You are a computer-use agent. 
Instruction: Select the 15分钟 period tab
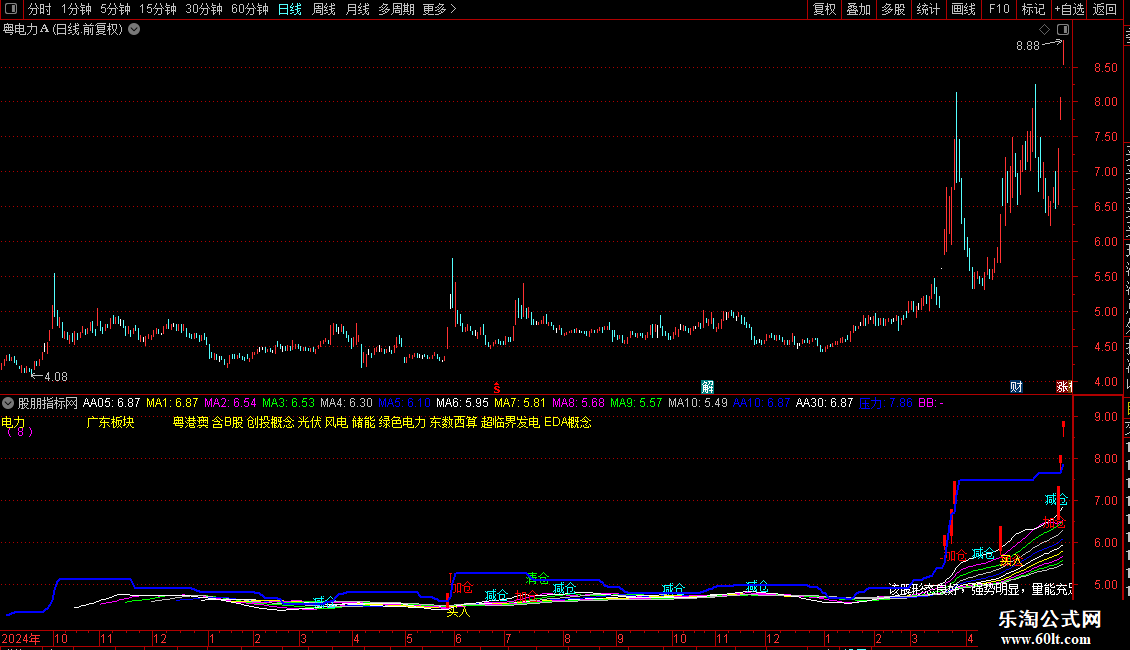click(158, 9)
